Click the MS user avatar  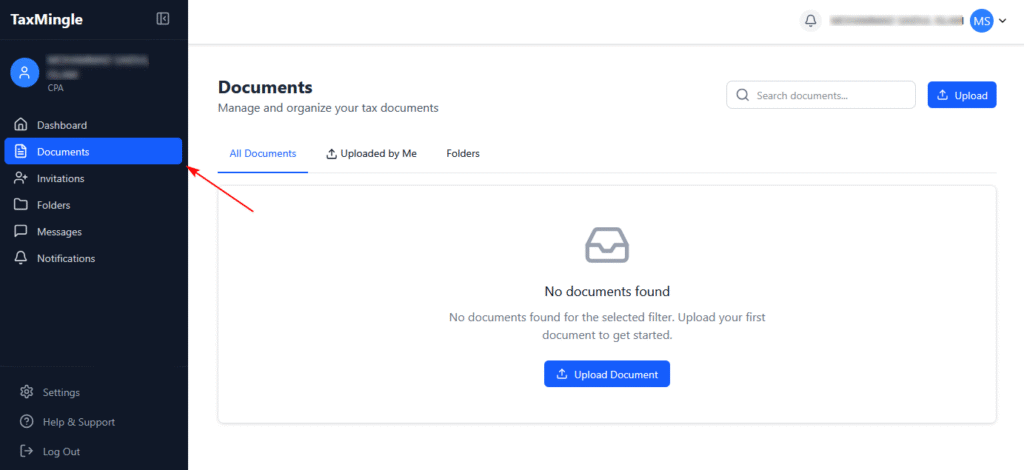point(981,20)
